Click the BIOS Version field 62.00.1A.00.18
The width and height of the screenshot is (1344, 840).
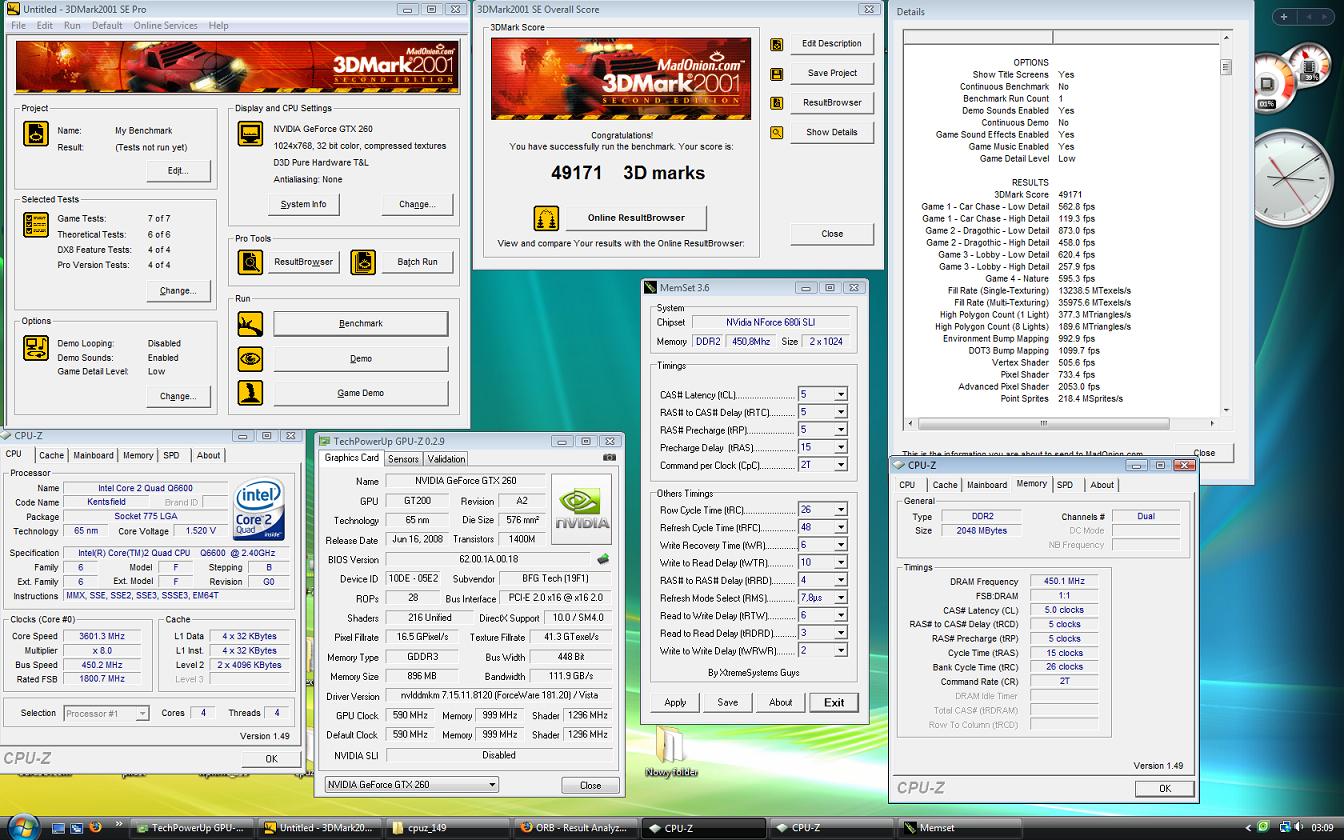point(488,560)
